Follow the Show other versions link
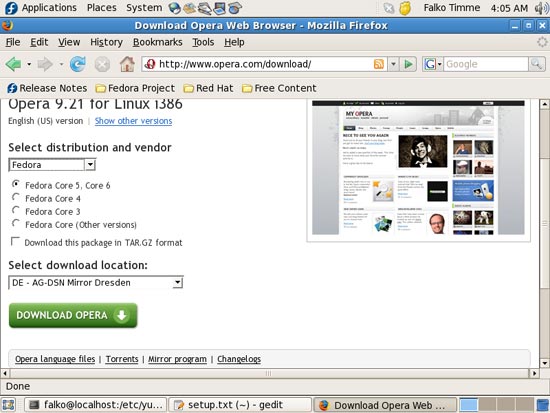 pos(133,121)
